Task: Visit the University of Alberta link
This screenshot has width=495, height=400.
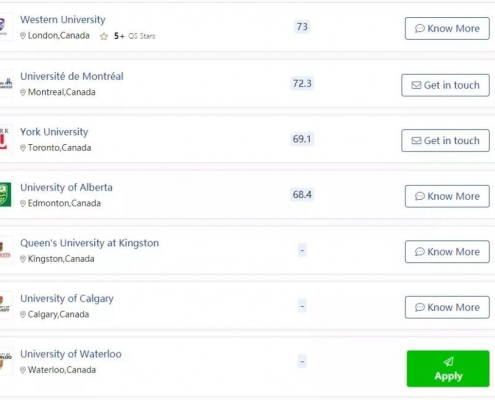Action: click(66, 187)
